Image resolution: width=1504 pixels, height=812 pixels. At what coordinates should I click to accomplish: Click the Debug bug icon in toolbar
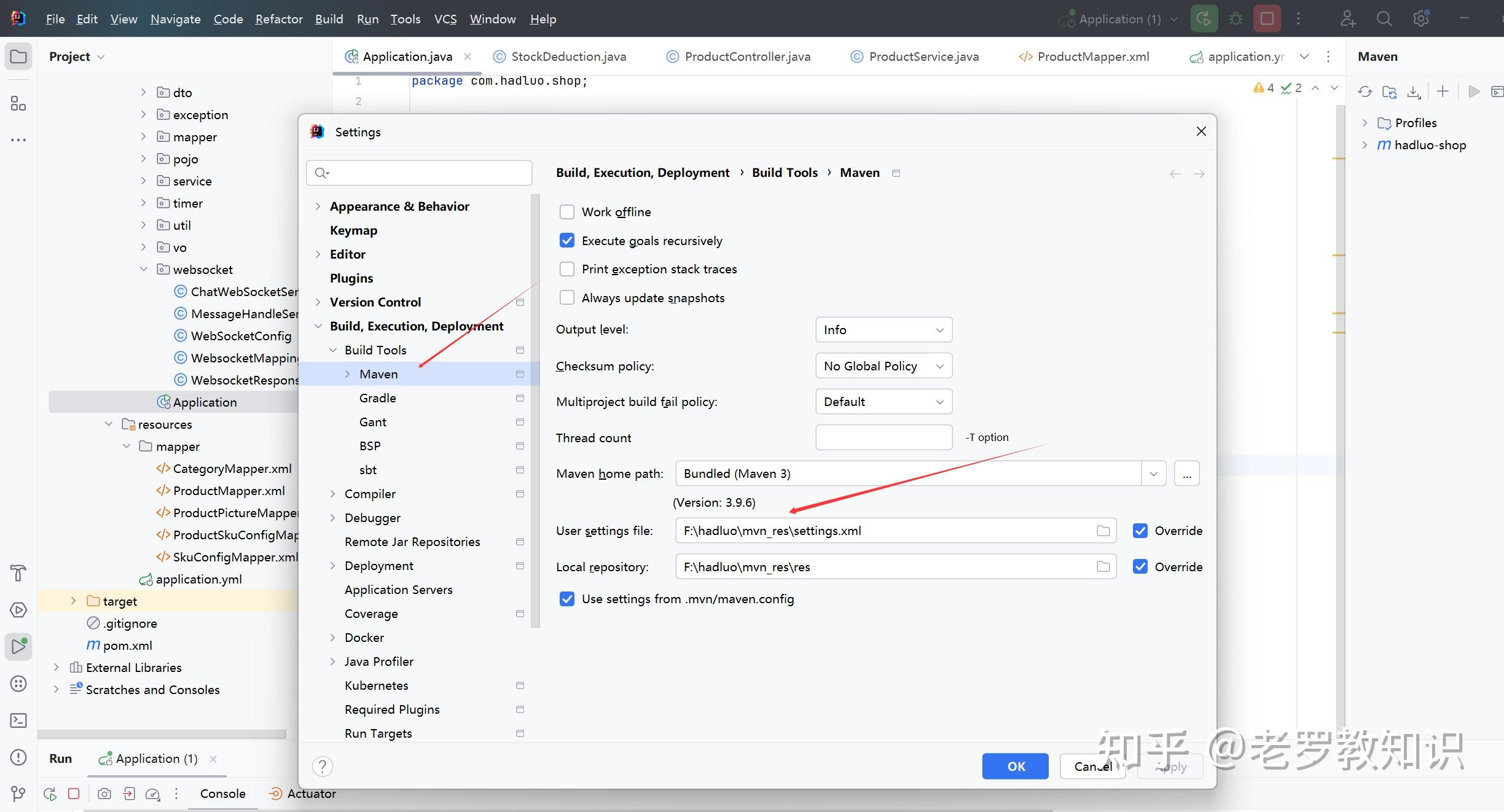(1236, 19)
